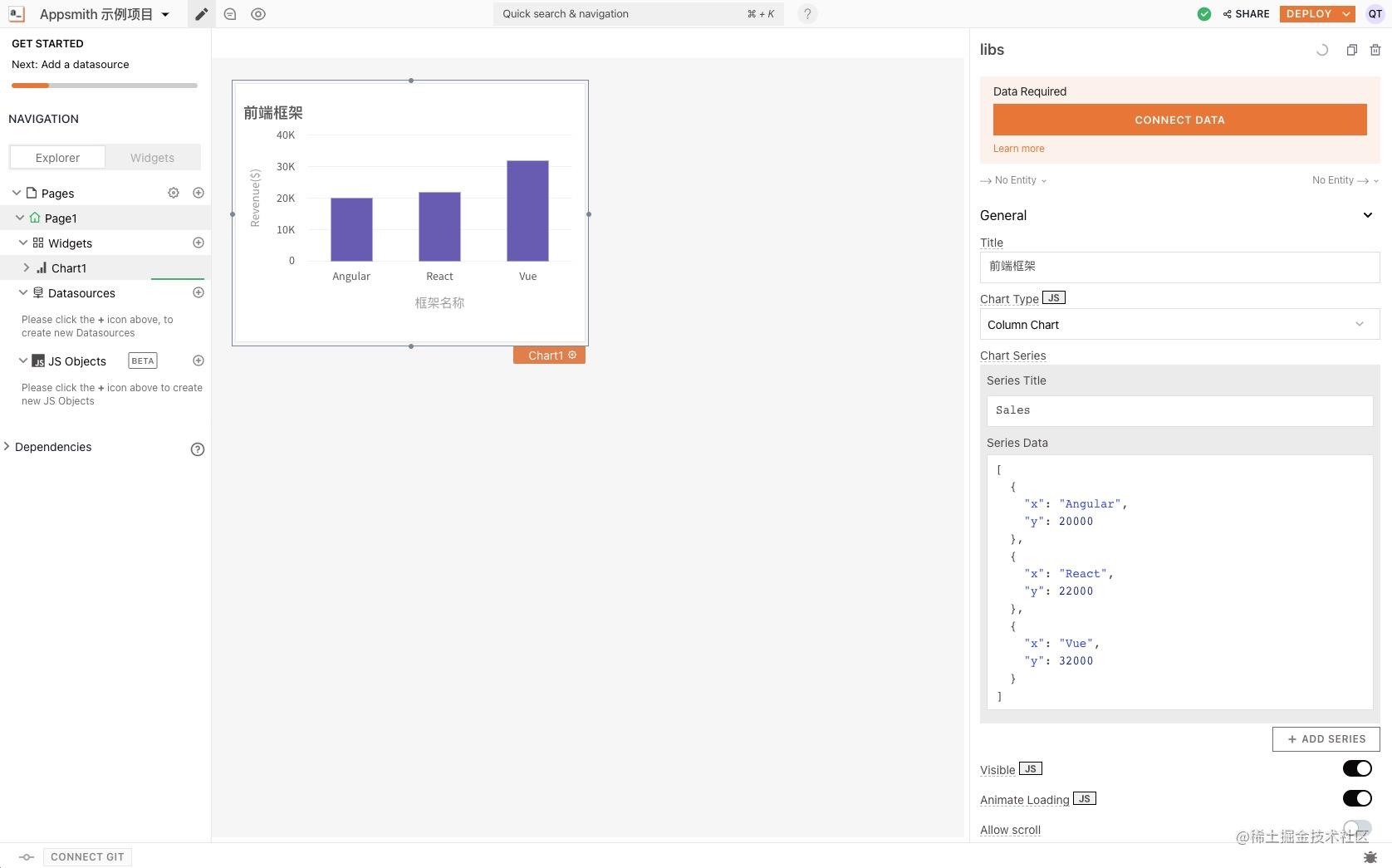Collapse the General section chevron

pos(1368,215)
